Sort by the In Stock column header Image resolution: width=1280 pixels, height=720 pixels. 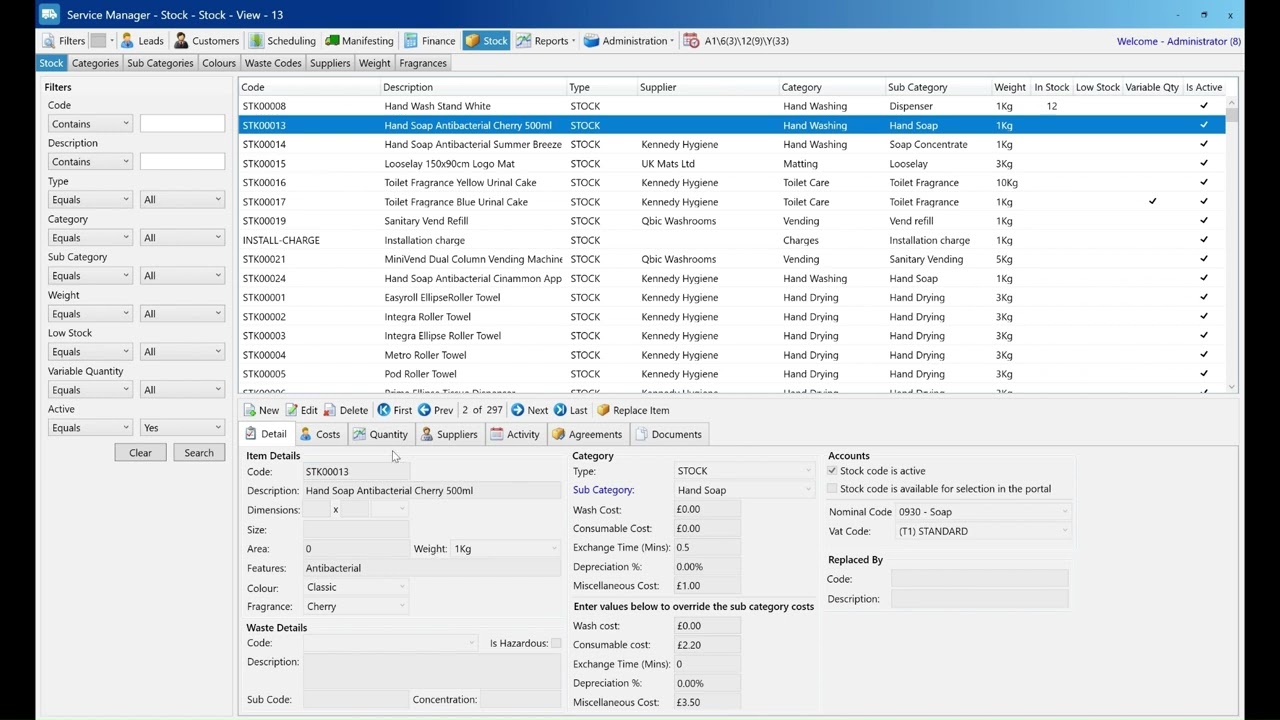1051,87
